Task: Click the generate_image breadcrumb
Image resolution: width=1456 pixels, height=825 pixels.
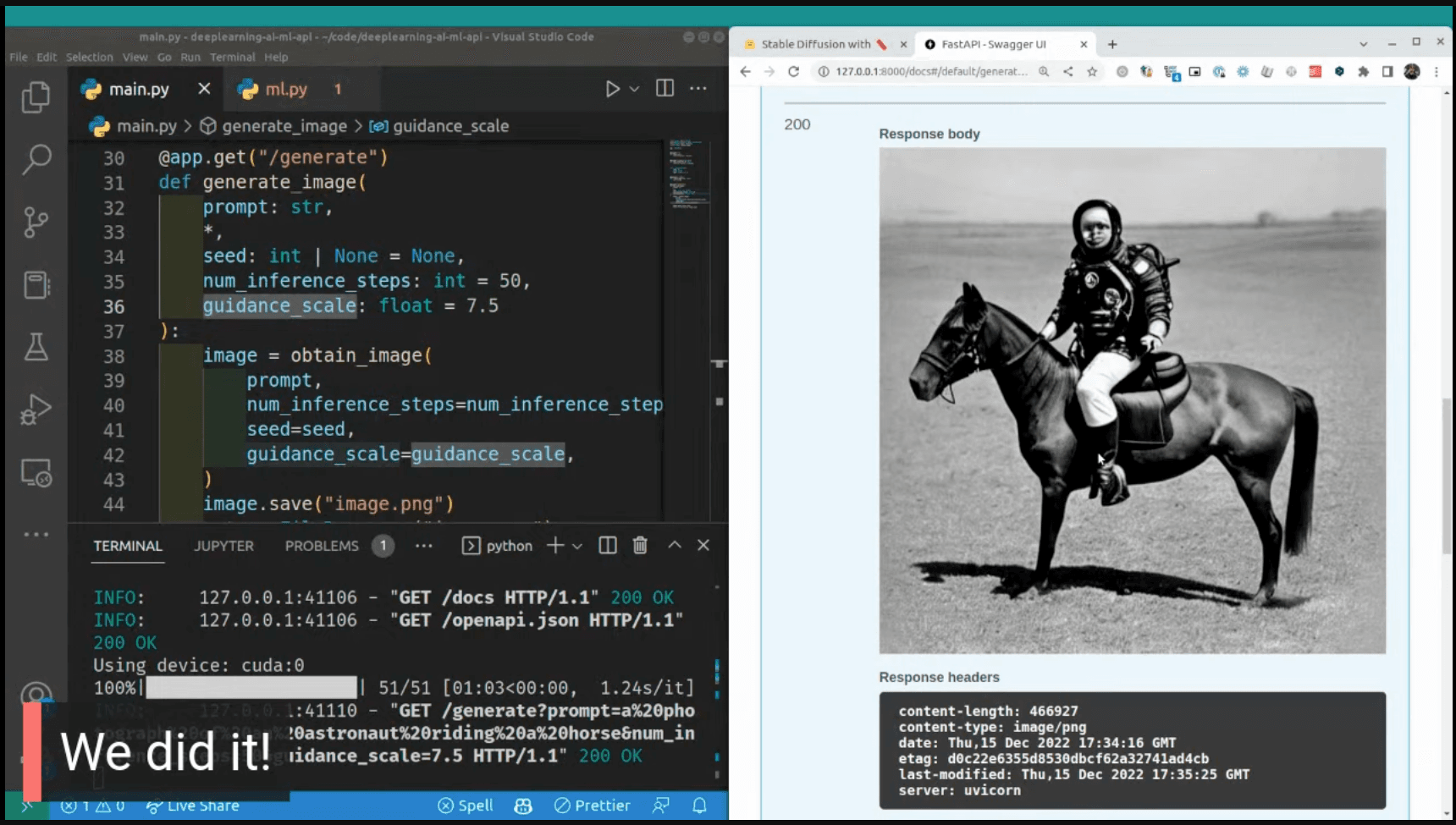Action: click(273, 126)
